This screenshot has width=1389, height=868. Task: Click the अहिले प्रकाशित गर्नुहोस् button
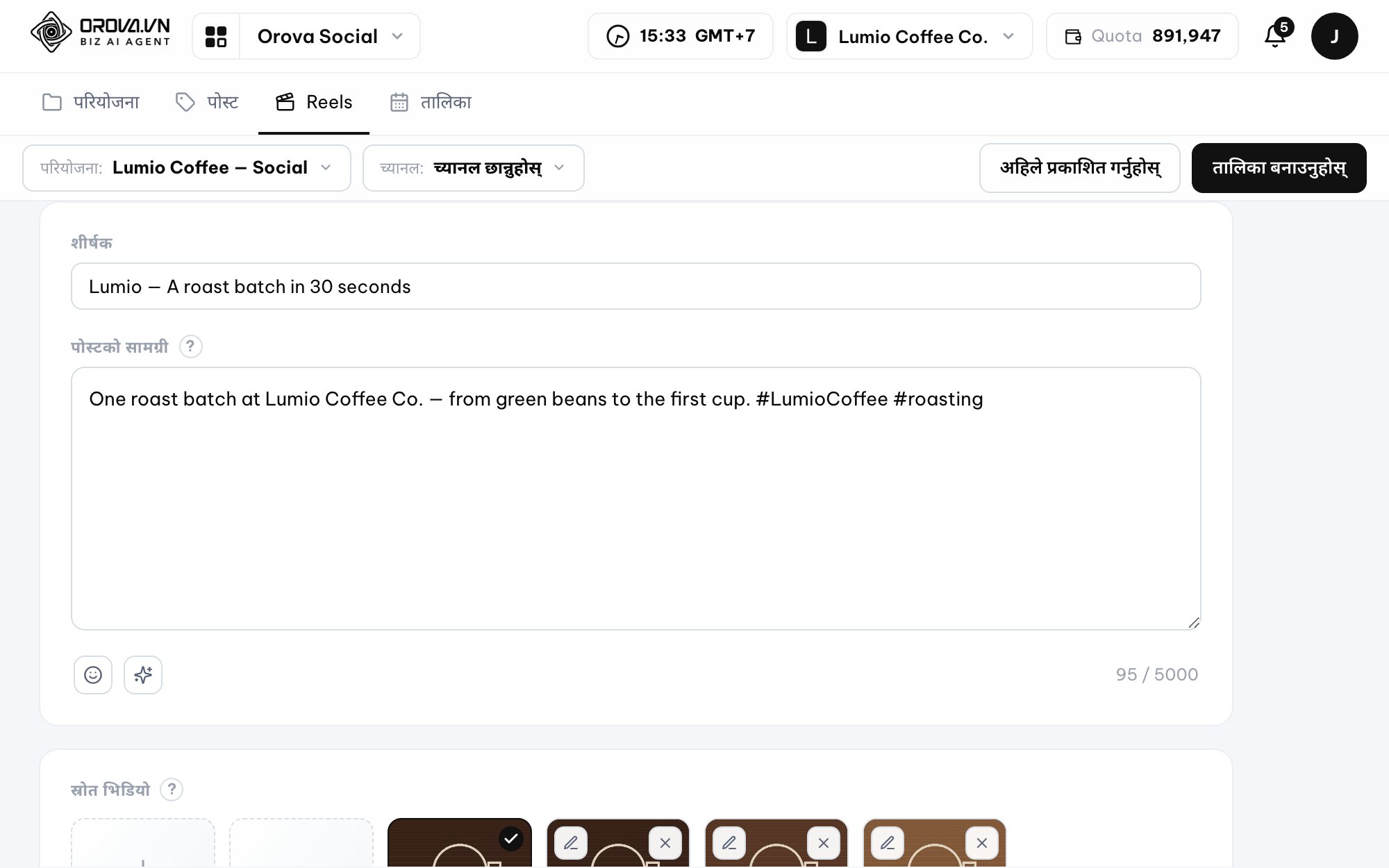[x=1080, y=168]
